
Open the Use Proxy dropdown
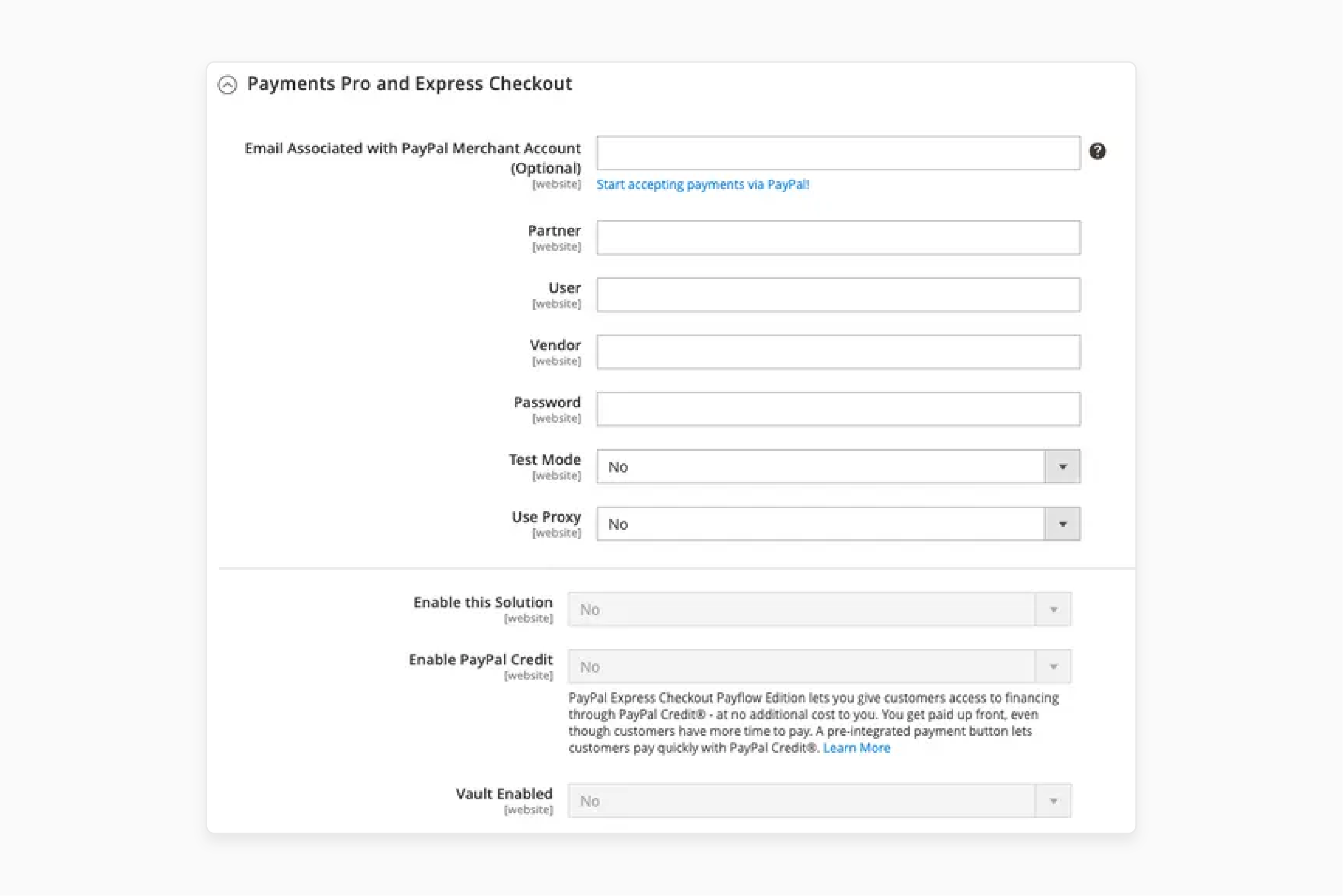(839, 524)
